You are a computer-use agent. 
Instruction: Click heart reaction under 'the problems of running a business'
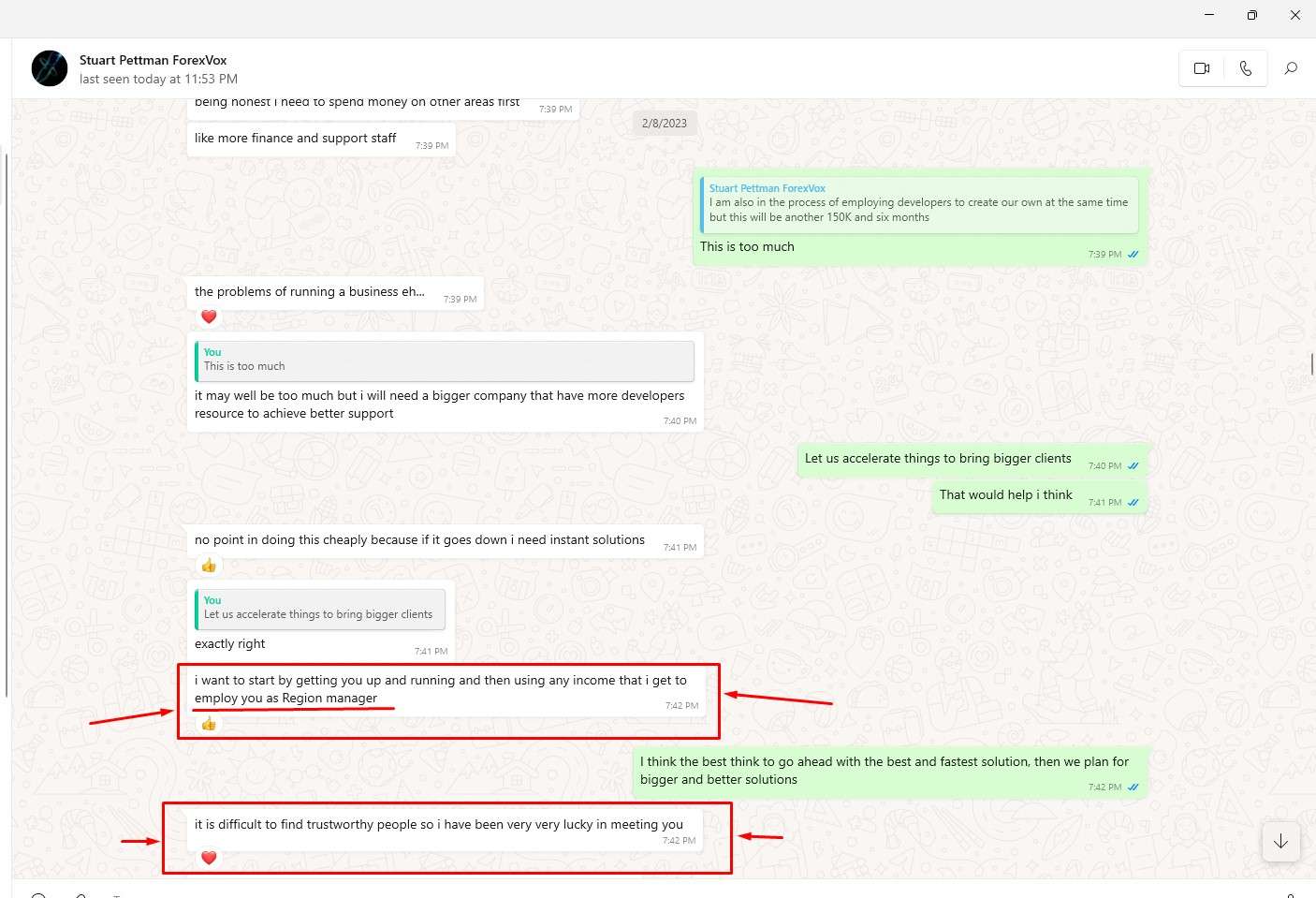coord(209,317)
